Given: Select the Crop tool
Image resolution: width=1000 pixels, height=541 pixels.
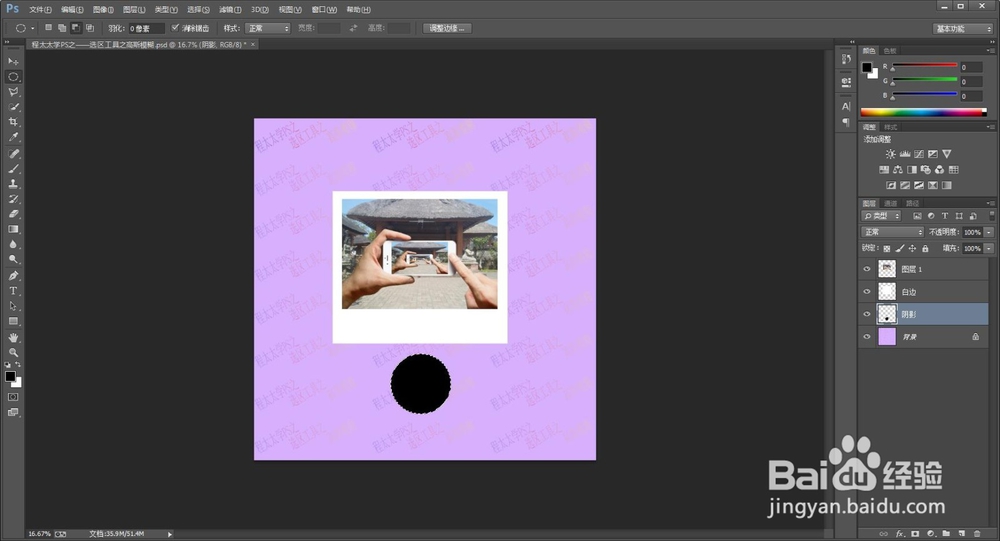Looking at the screenshot, I should coord(13,122).
